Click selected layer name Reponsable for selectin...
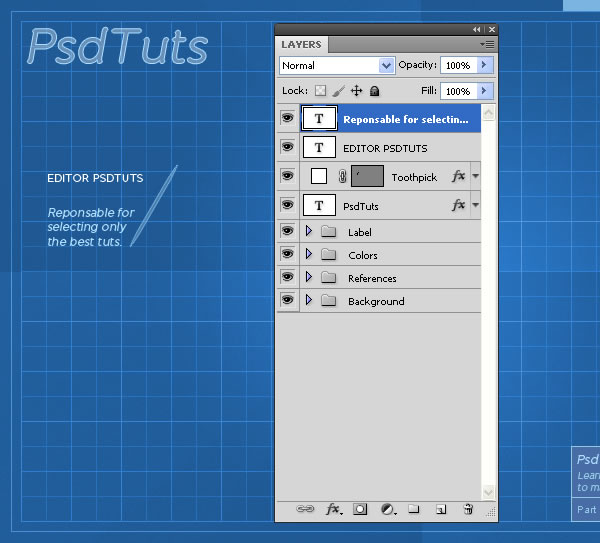The width and height of the screenshot is (600, 543). point(406,119)
